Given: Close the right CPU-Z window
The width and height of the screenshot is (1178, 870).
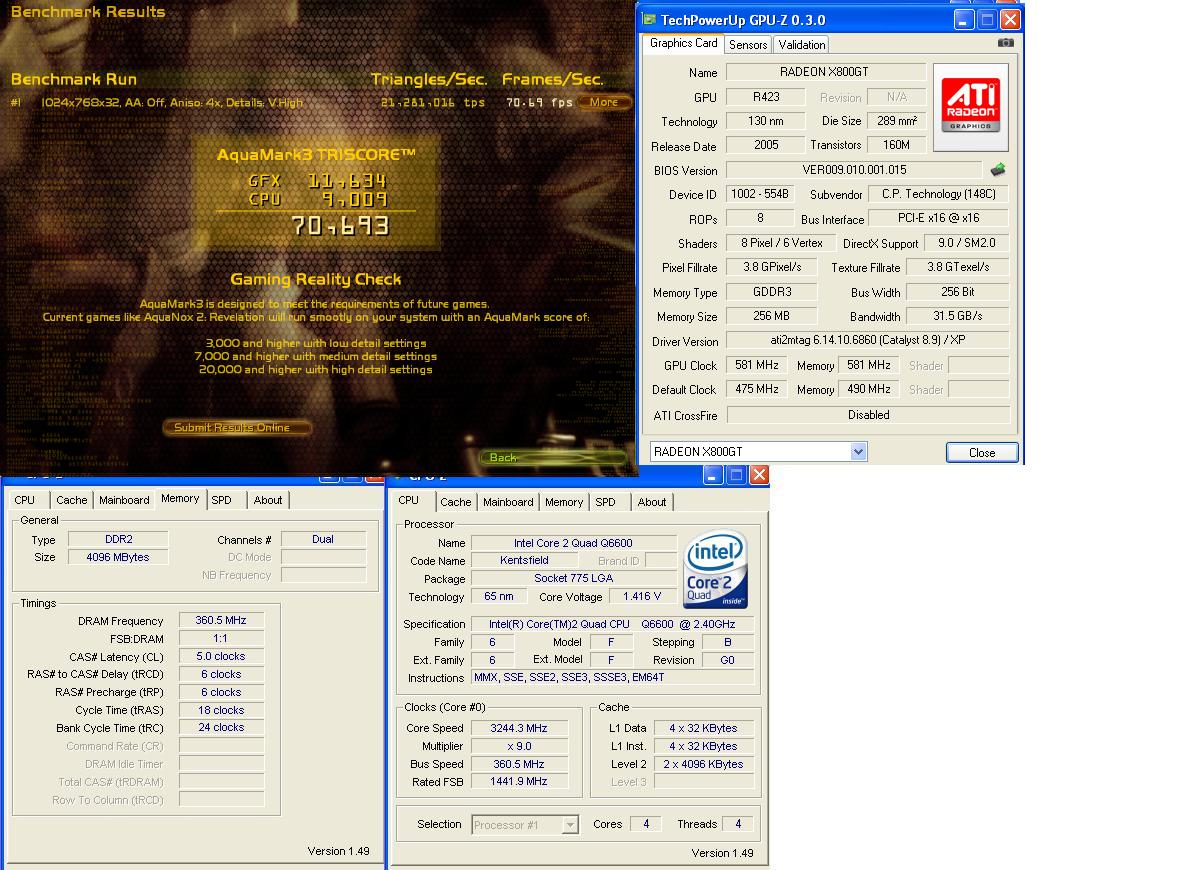Looking at the screenshot, I should (x=760, y=475).
